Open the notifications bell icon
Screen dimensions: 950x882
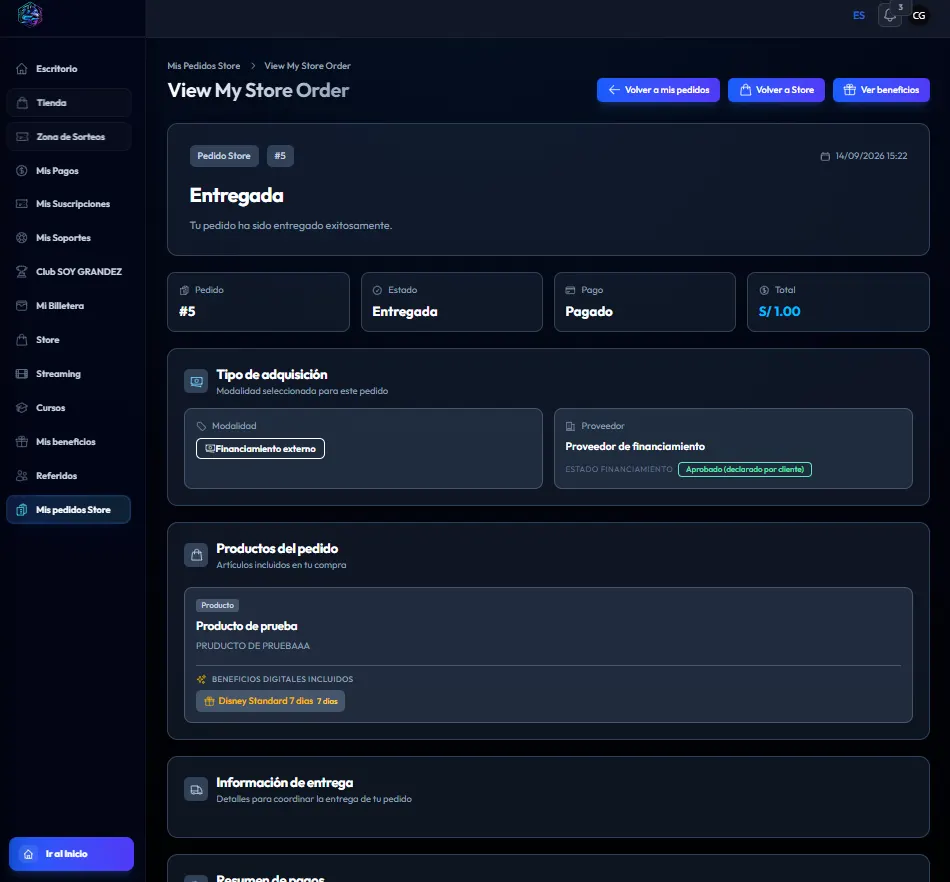[x=889, y=16]
